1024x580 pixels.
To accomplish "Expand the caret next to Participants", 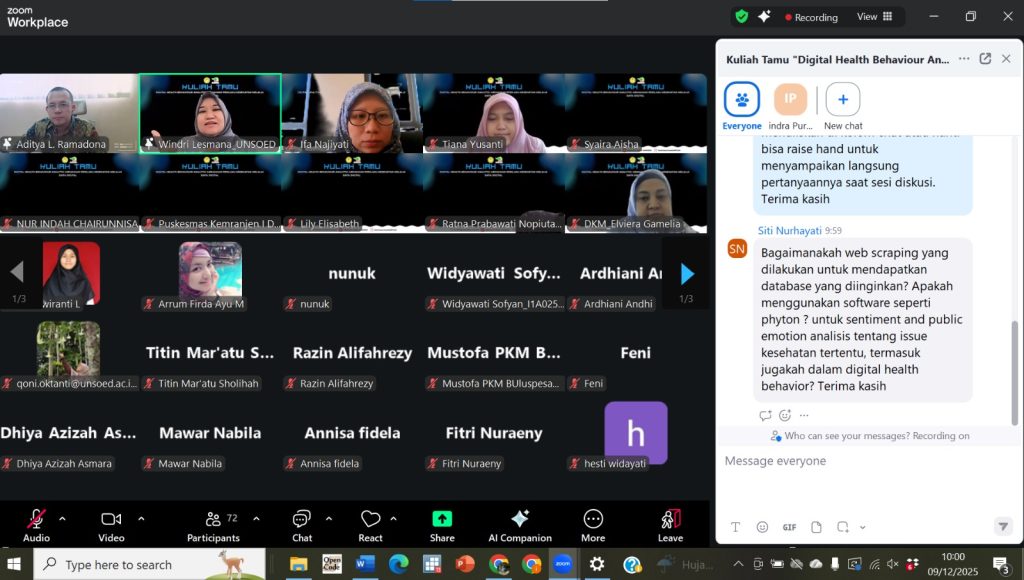I will pos(256,519).
